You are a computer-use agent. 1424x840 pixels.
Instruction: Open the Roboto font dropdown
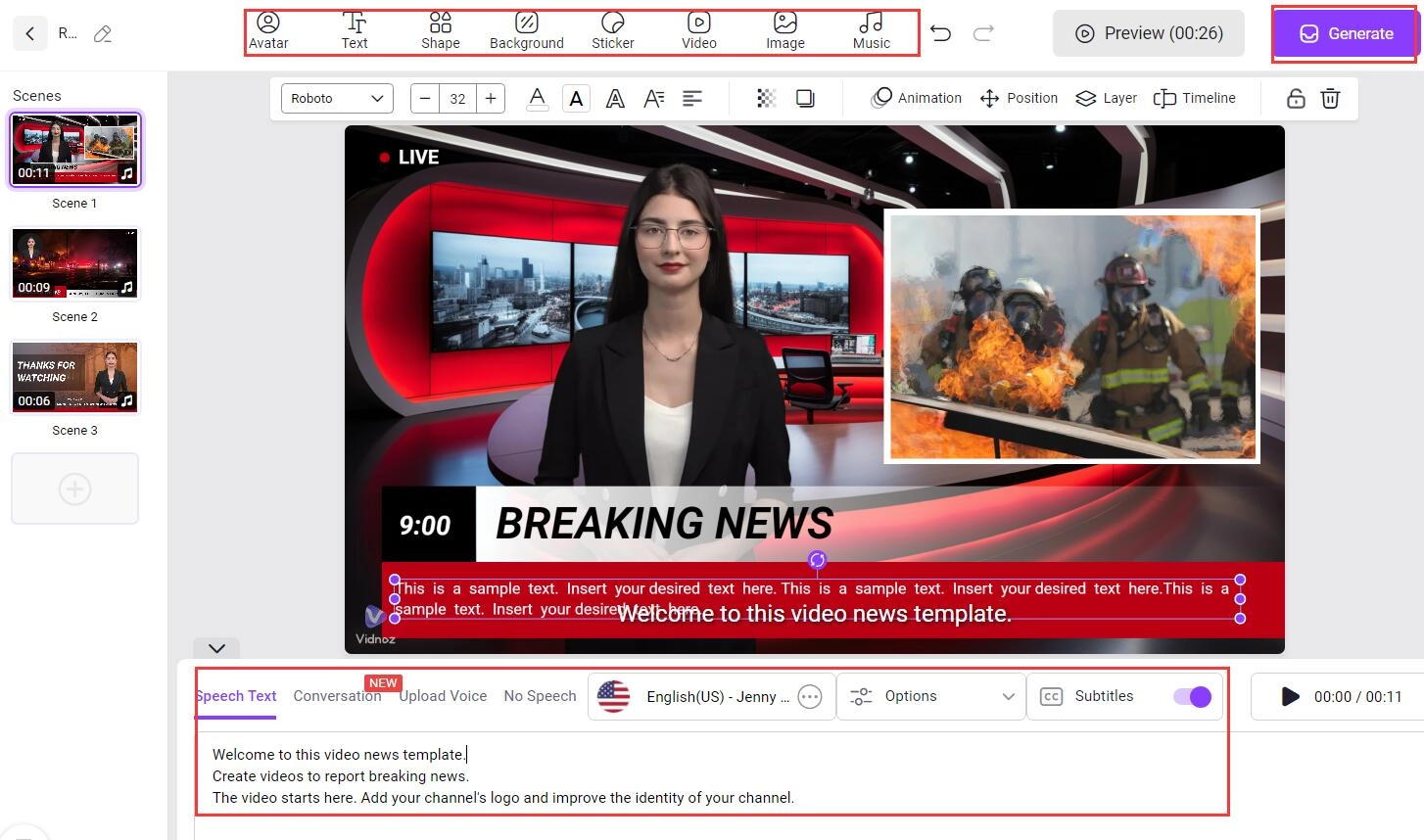point(337,98)
